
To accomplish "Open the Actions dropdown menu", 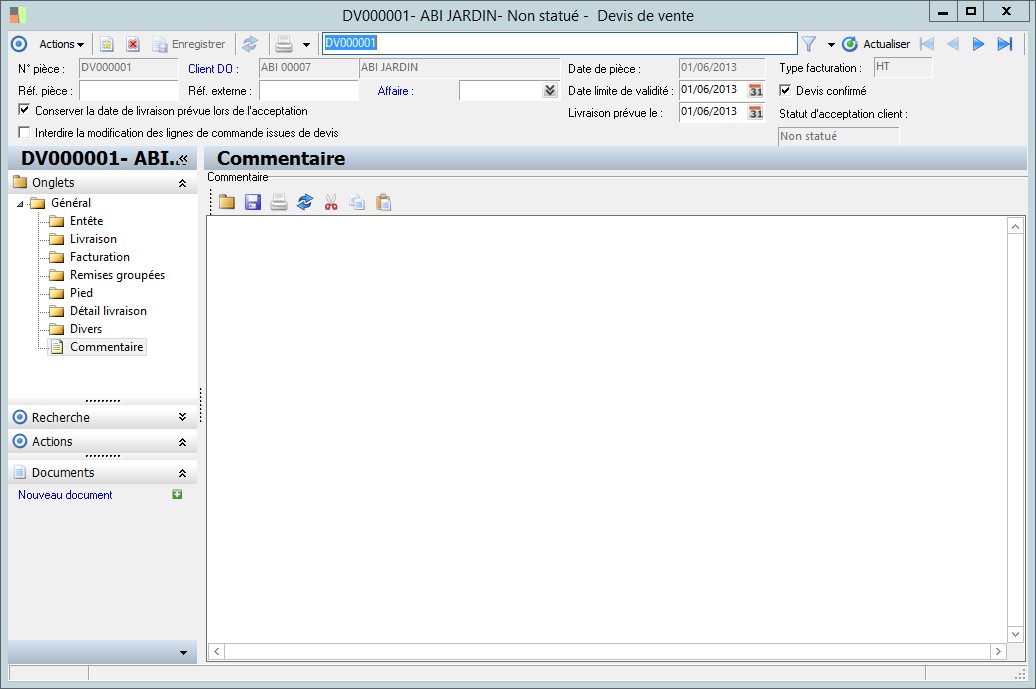I will coord(61,44).
